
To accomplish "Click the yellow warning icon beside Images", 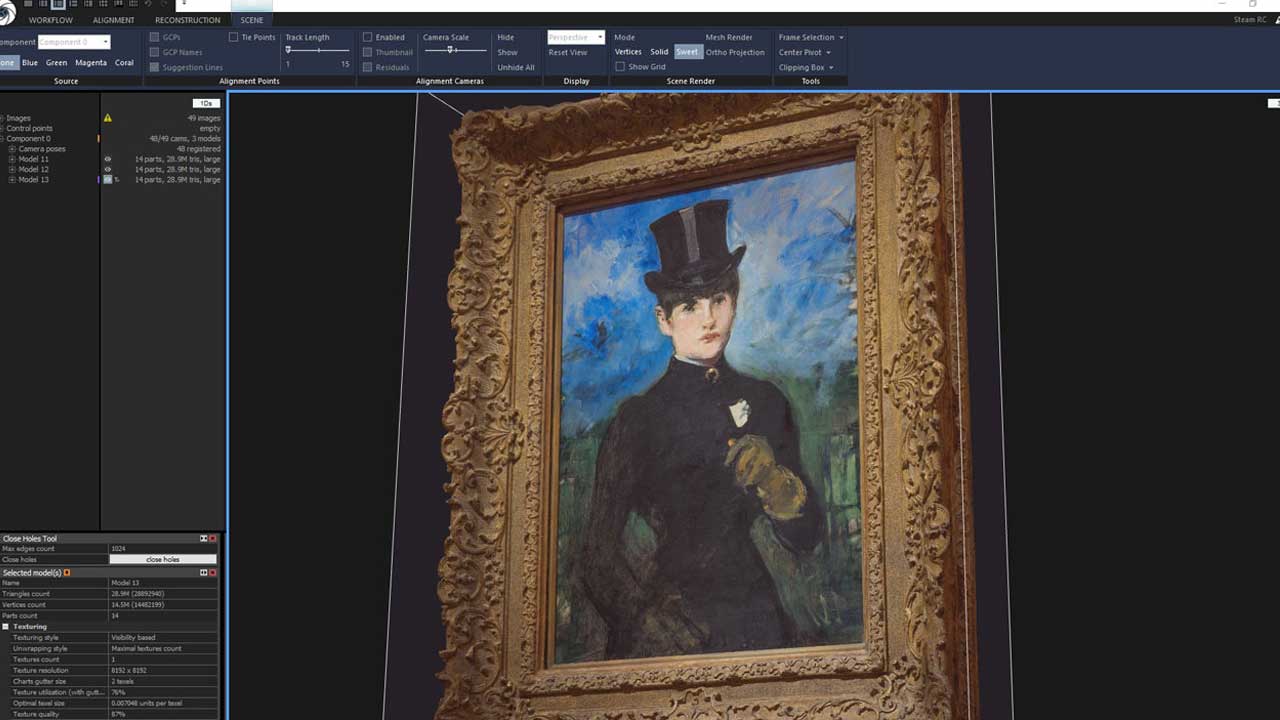I will (108, 118).
